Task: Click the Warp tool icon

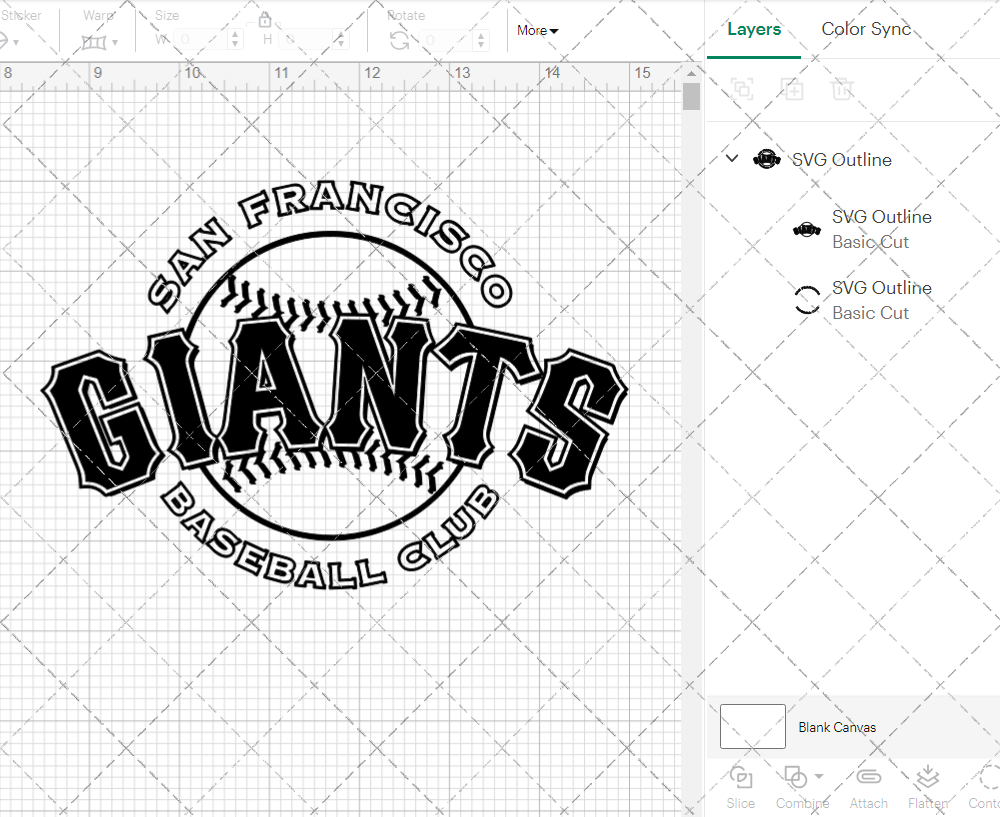Action: (94, 43)
